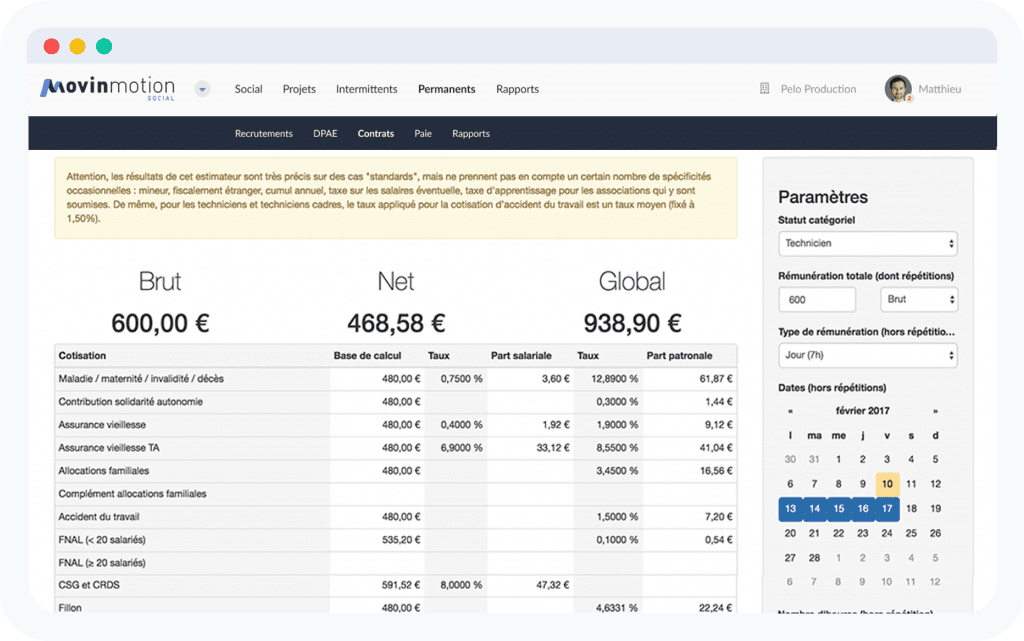1024x641 pixels.
Task: Deselect date 17 in the calendar
Action: 887,509
